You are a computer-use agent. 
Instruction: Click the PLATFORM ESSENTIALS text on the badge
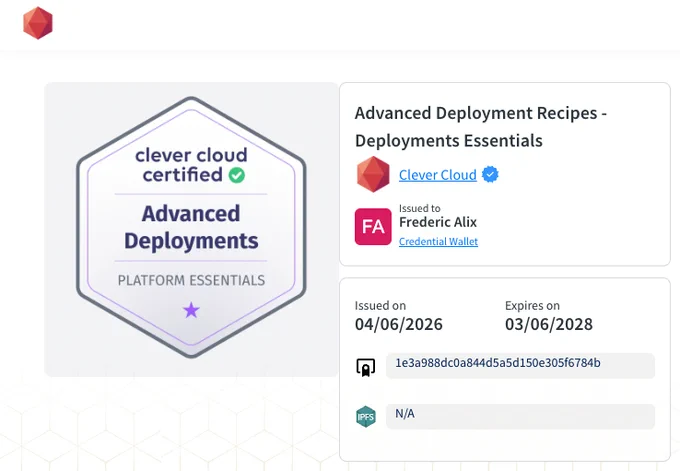point(191,280)
